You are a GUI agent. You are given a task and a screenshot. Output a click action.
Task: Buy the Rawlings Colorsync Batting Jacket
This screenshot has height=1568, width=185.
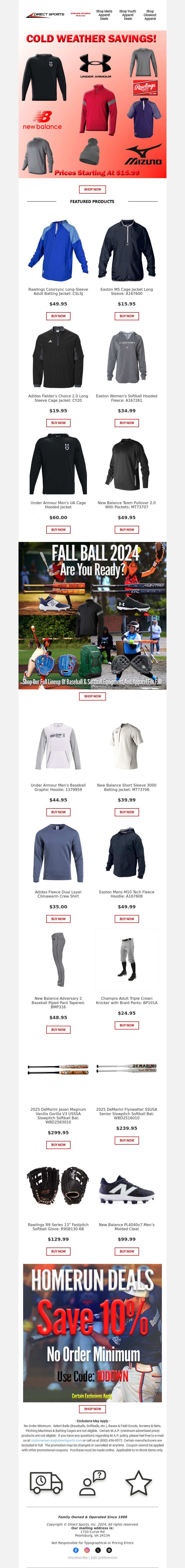tap(58, 316)
